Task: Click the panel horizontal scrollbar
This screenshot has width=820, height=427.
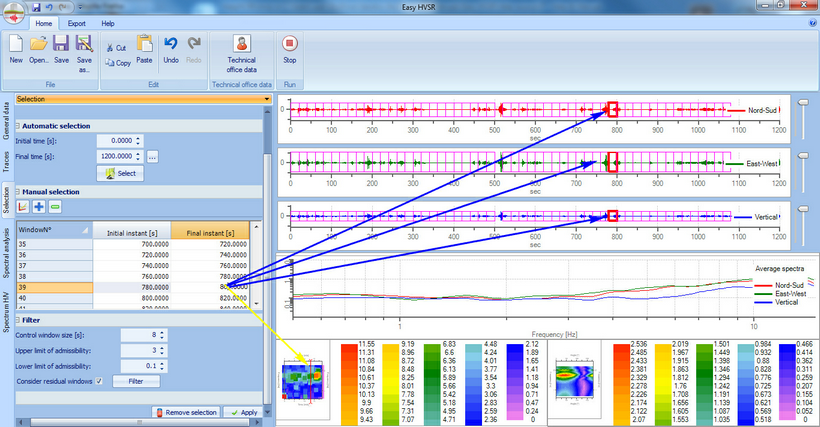Action: (139, 422)
